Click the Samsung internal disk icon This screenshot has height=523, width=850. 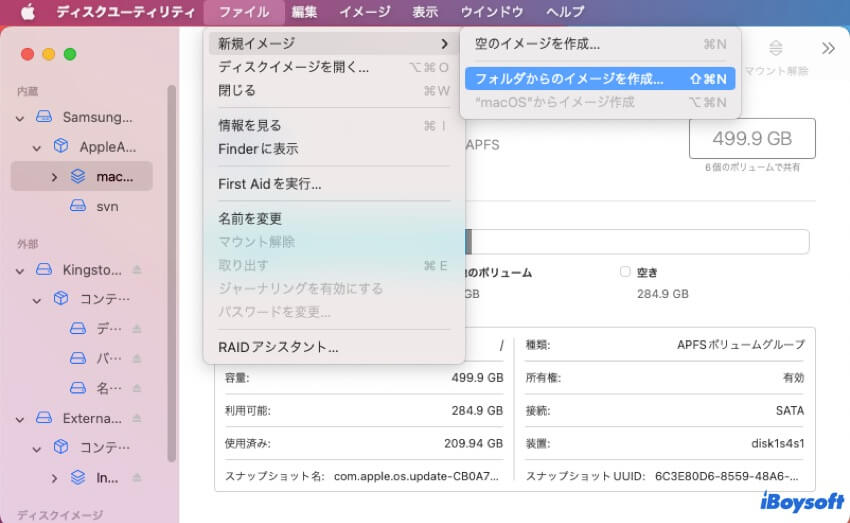(x=44, y=117)
